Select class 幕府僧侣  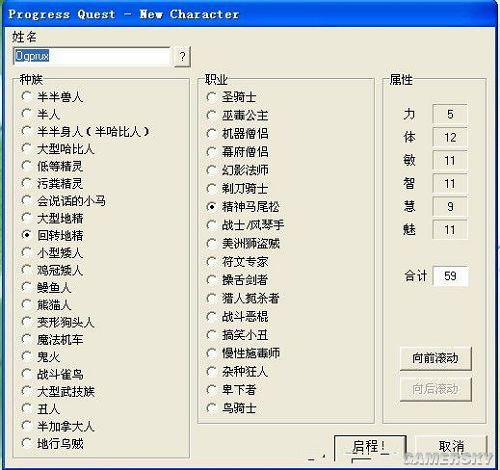(237, 152)
